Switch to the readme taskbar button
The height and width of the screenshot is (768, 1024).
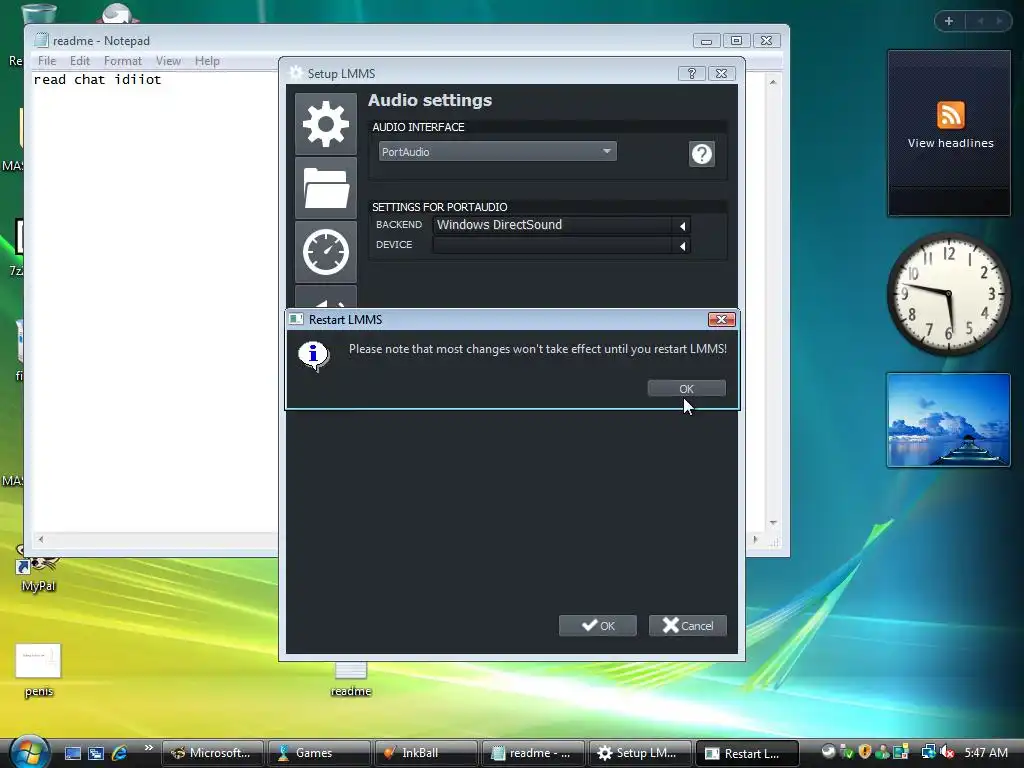pyautogui.click(x=533, y=753)
